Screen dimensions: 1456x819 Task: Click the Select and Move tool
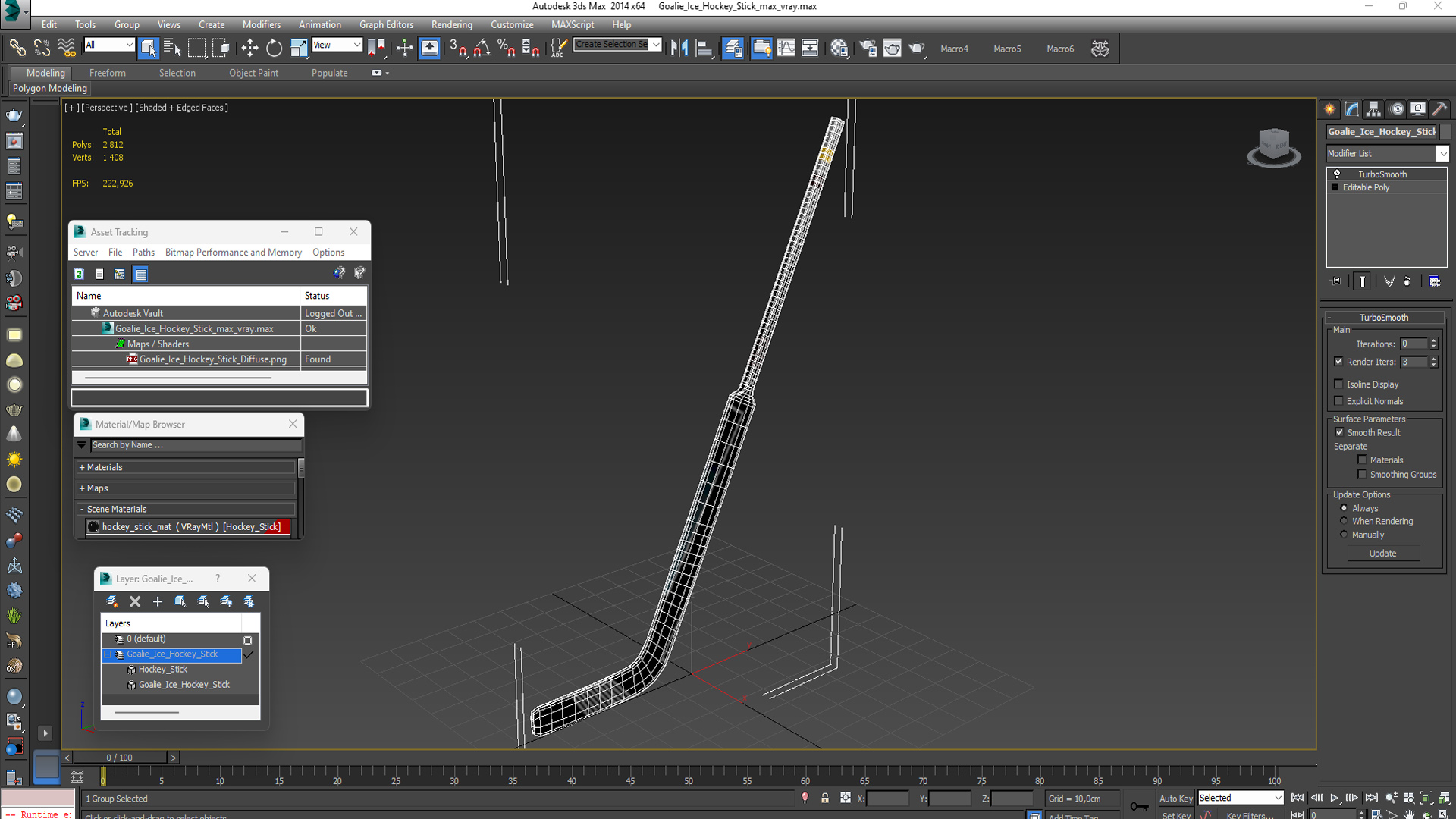tap(249, 49)
